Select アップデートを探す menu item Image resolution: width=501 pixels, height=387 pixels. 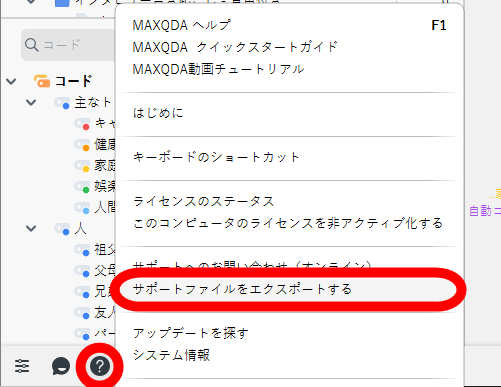coord(191,333)
